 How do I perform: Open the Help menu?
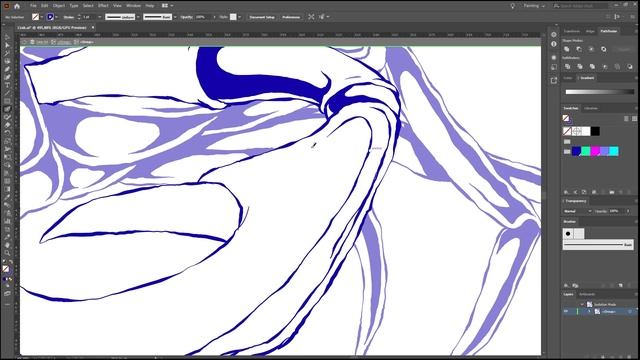click(150, 6)
